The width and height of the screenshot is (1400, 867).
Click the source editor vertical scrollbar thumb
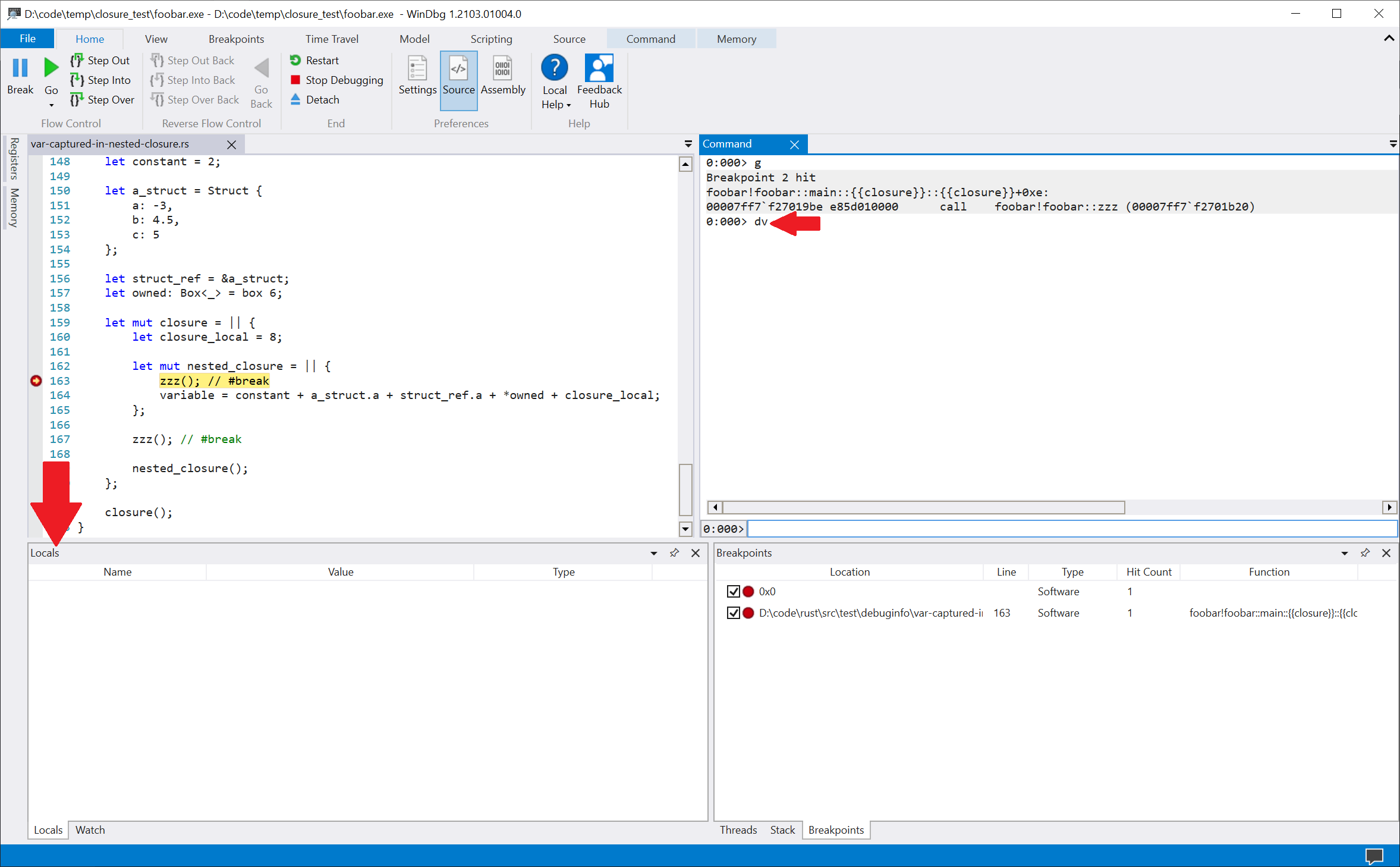point(685,489)
